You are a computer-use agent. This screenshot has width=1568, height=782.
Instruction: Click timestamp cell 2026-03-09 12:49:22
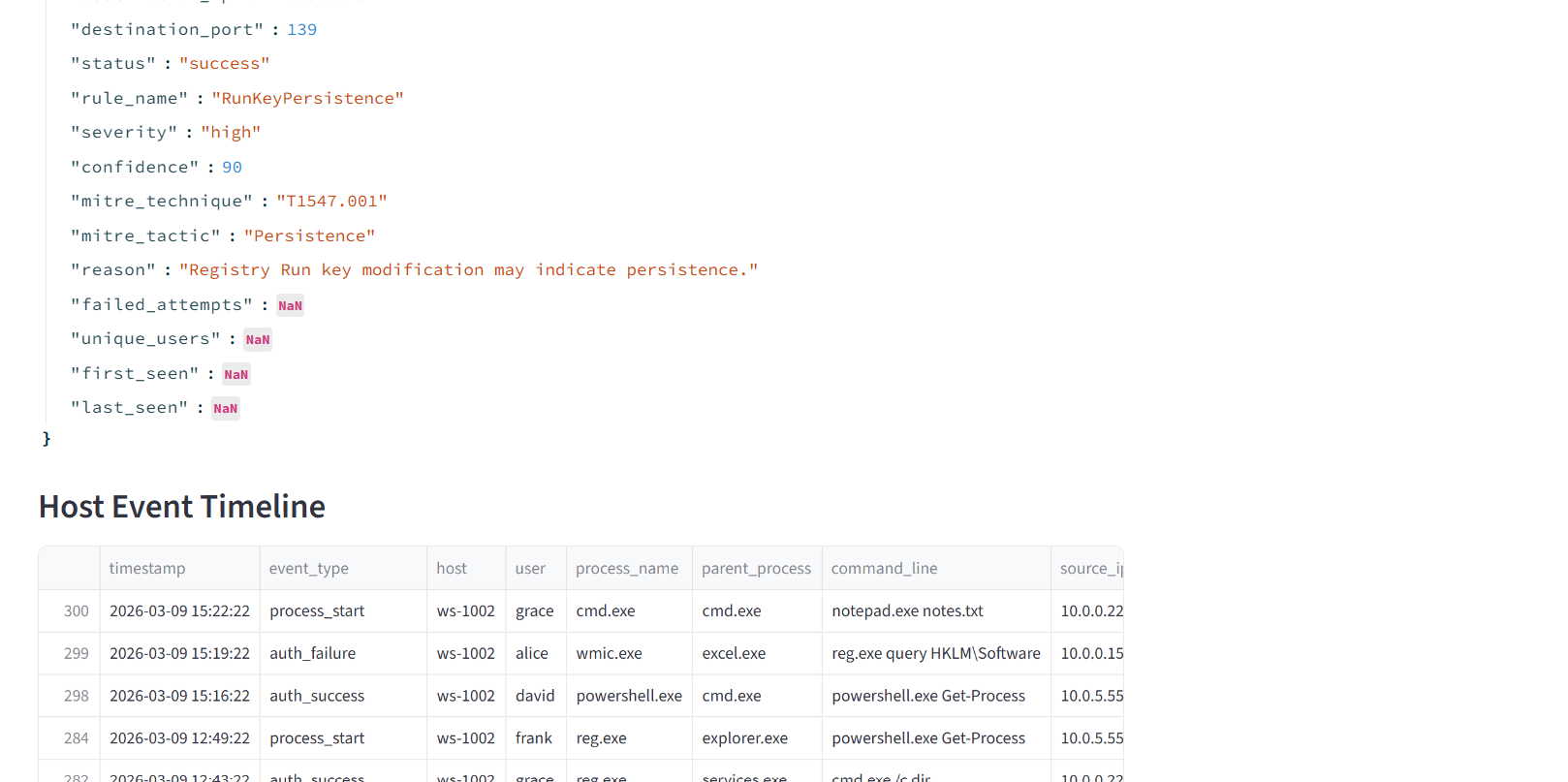coord(179,738)
